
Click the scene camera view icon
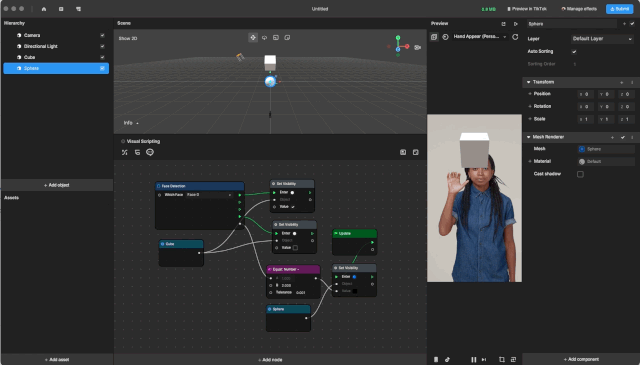pos(418,47)
